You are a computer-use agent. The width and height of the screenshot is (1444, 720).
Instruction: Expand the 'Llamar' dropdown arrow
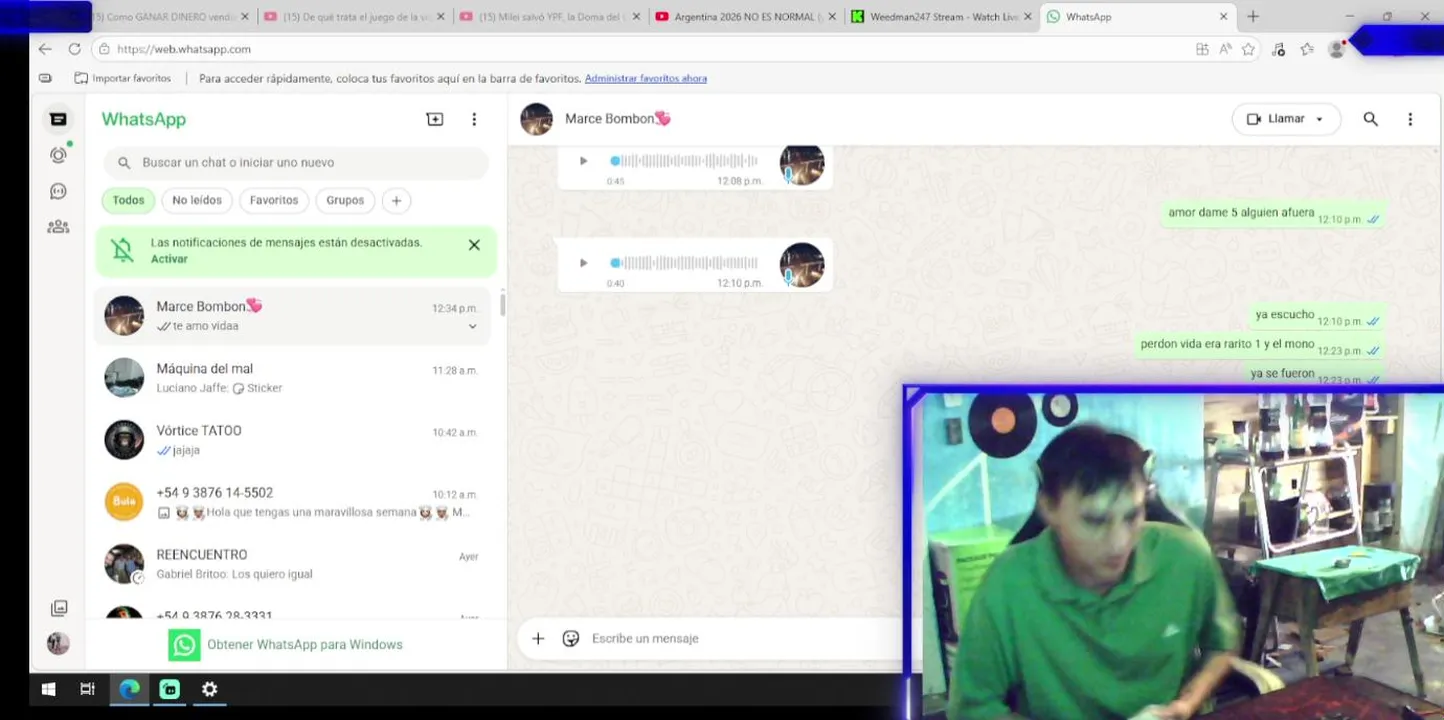click(1319, 120)
